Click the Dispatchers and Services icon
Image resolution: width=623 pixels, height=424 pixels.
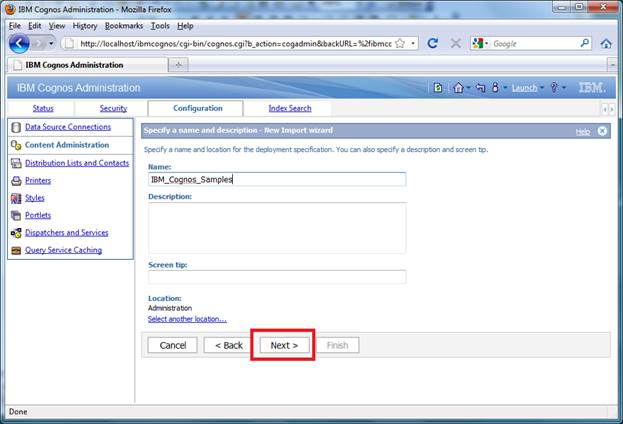point(16,233)
